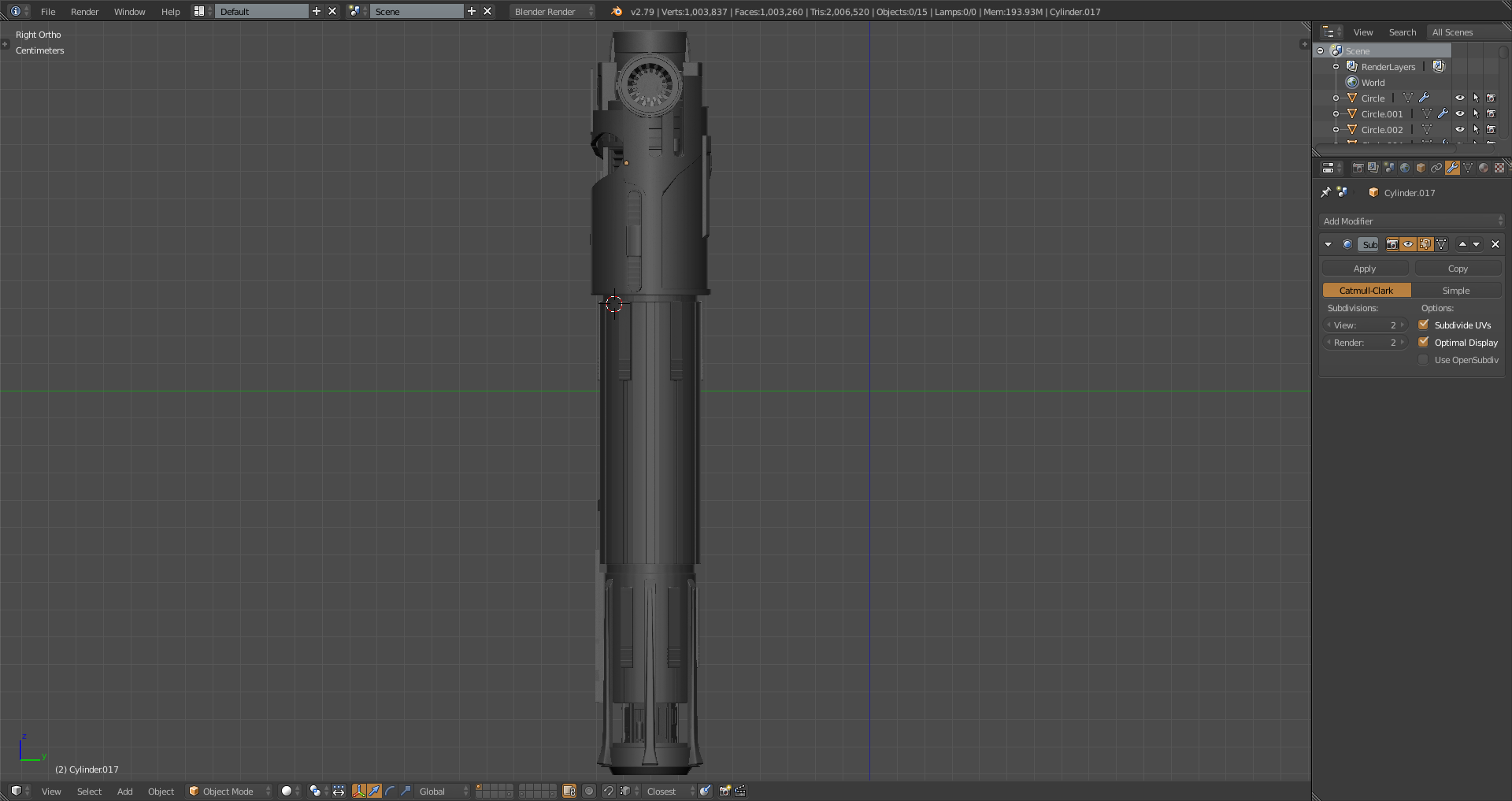Image resolution: width=1512 pixels, height=801 pixels.
Task: Toggle renderability of Circle.001 via the camera icon
Action: pos(1492,113)
